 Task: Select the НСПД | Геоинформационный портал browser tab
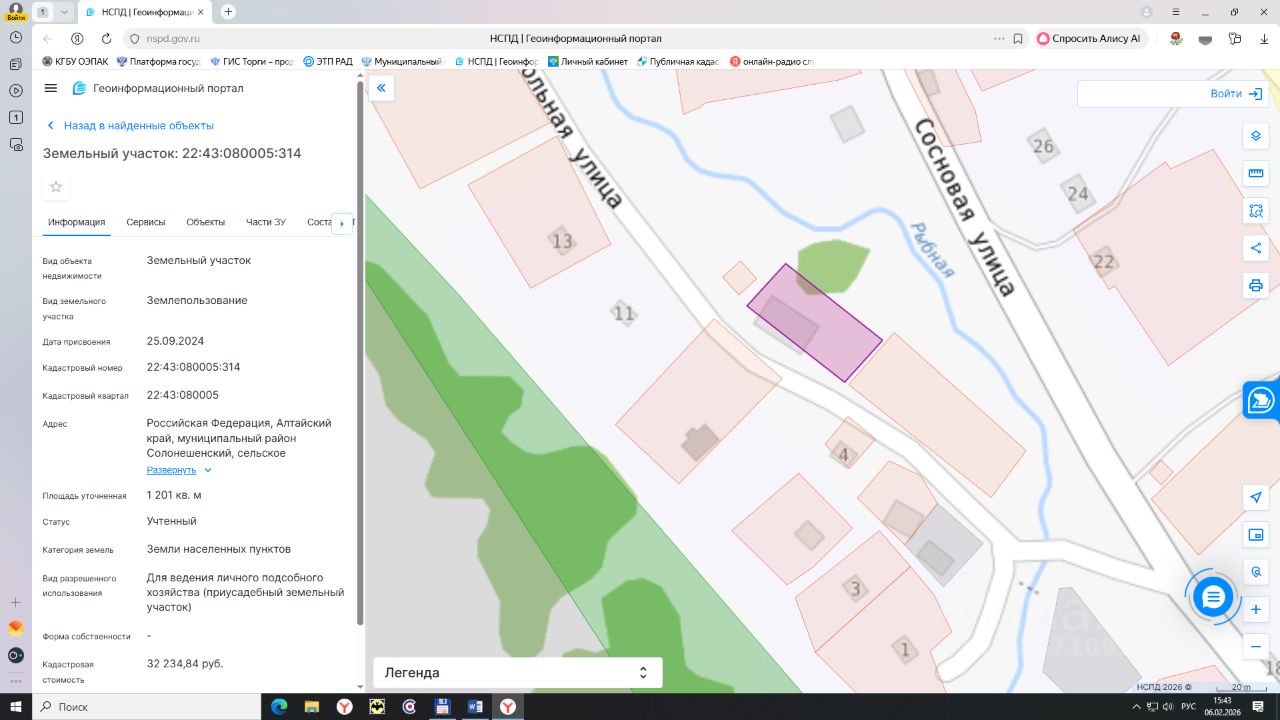click(x=145, y=12)
